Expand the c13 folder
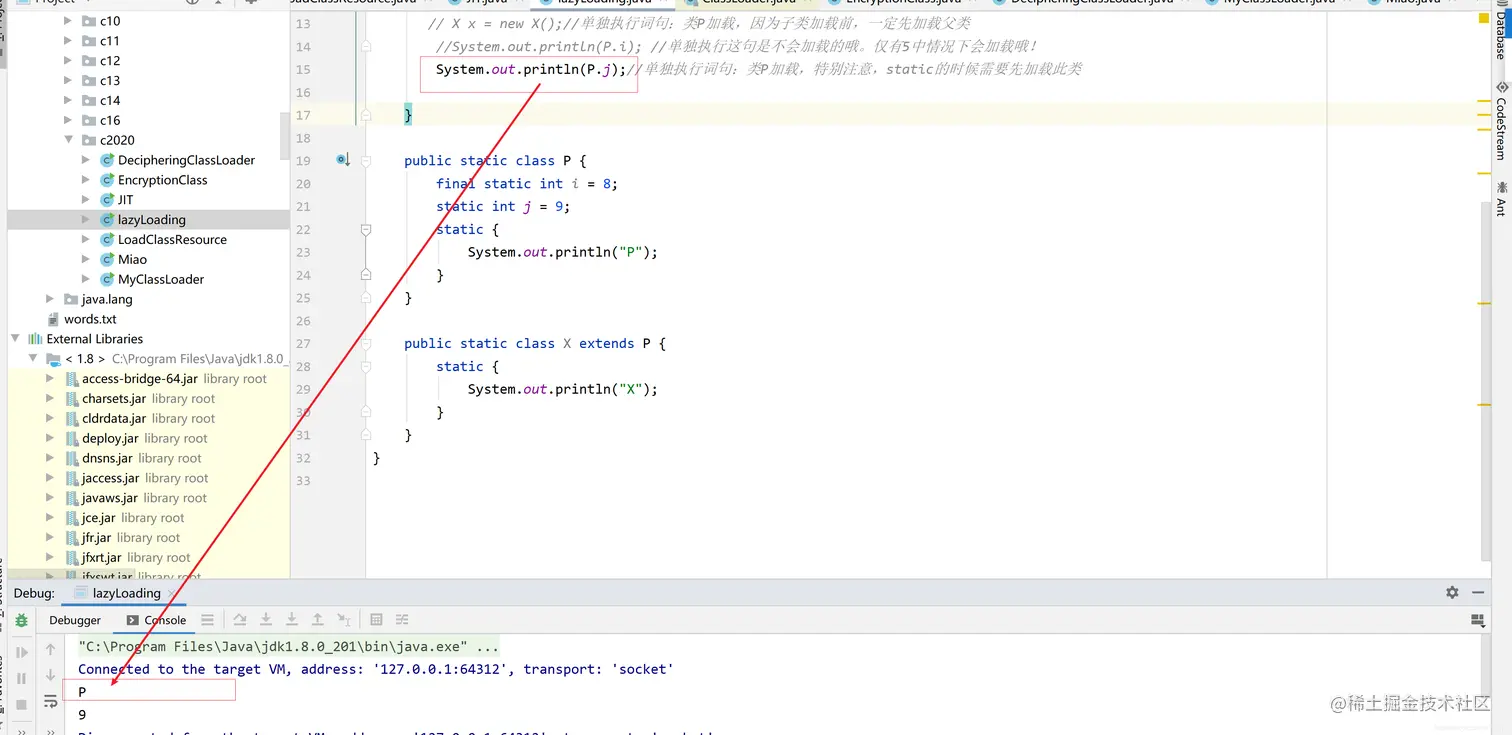The image size is (1512, 735). point(68,81)
